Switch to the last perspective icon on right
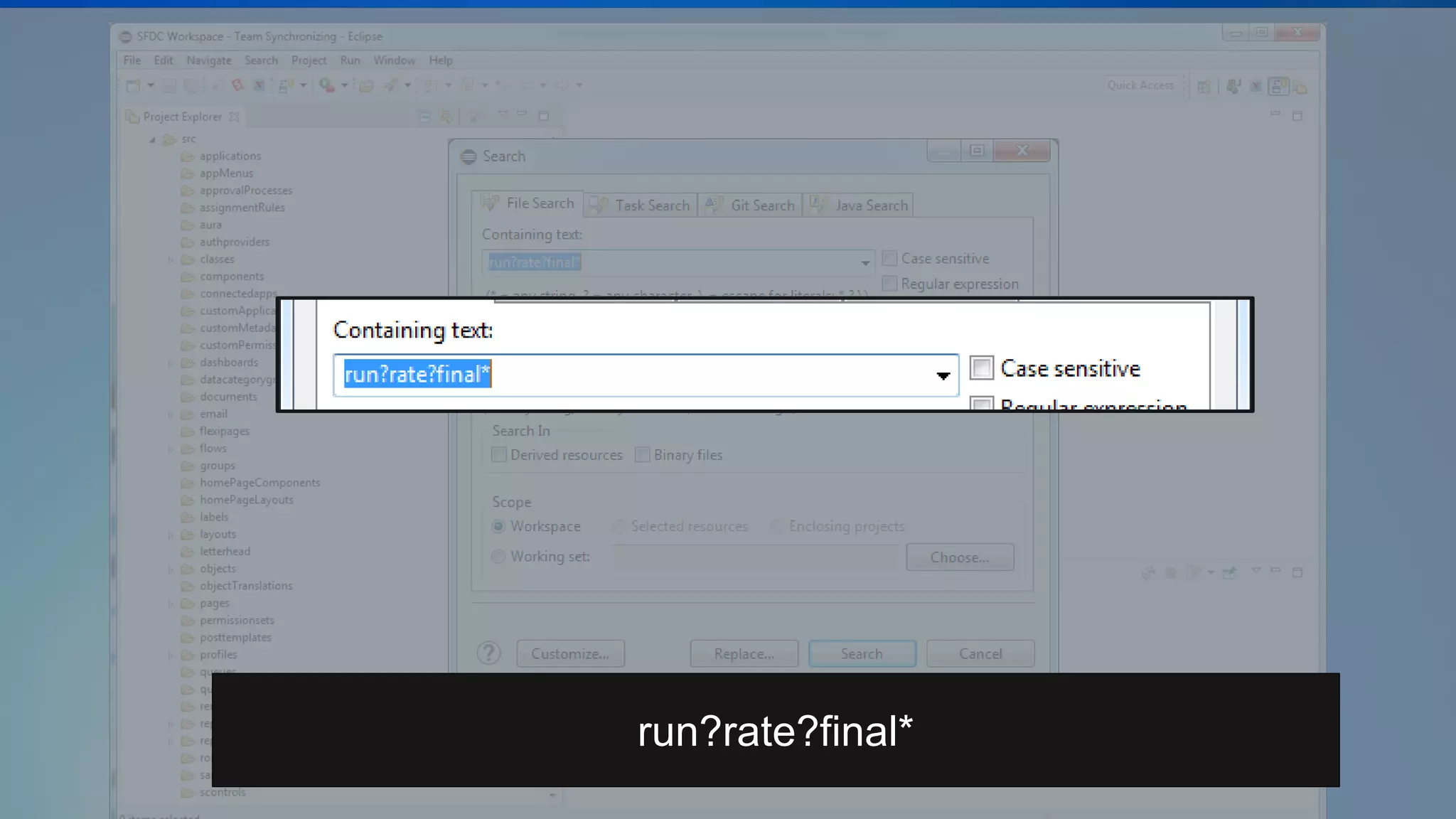1456x819 pixels. point(1301,87)
